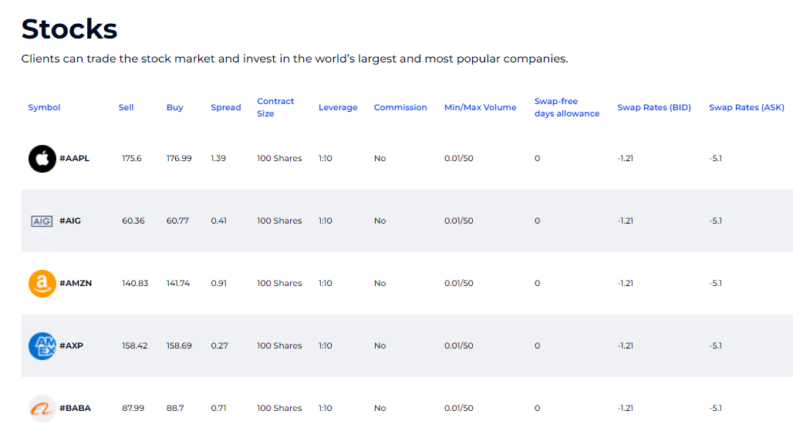The image size is (793, 431).
Task: Click the AIG logo icon
Action: click(x=42, y=221)
